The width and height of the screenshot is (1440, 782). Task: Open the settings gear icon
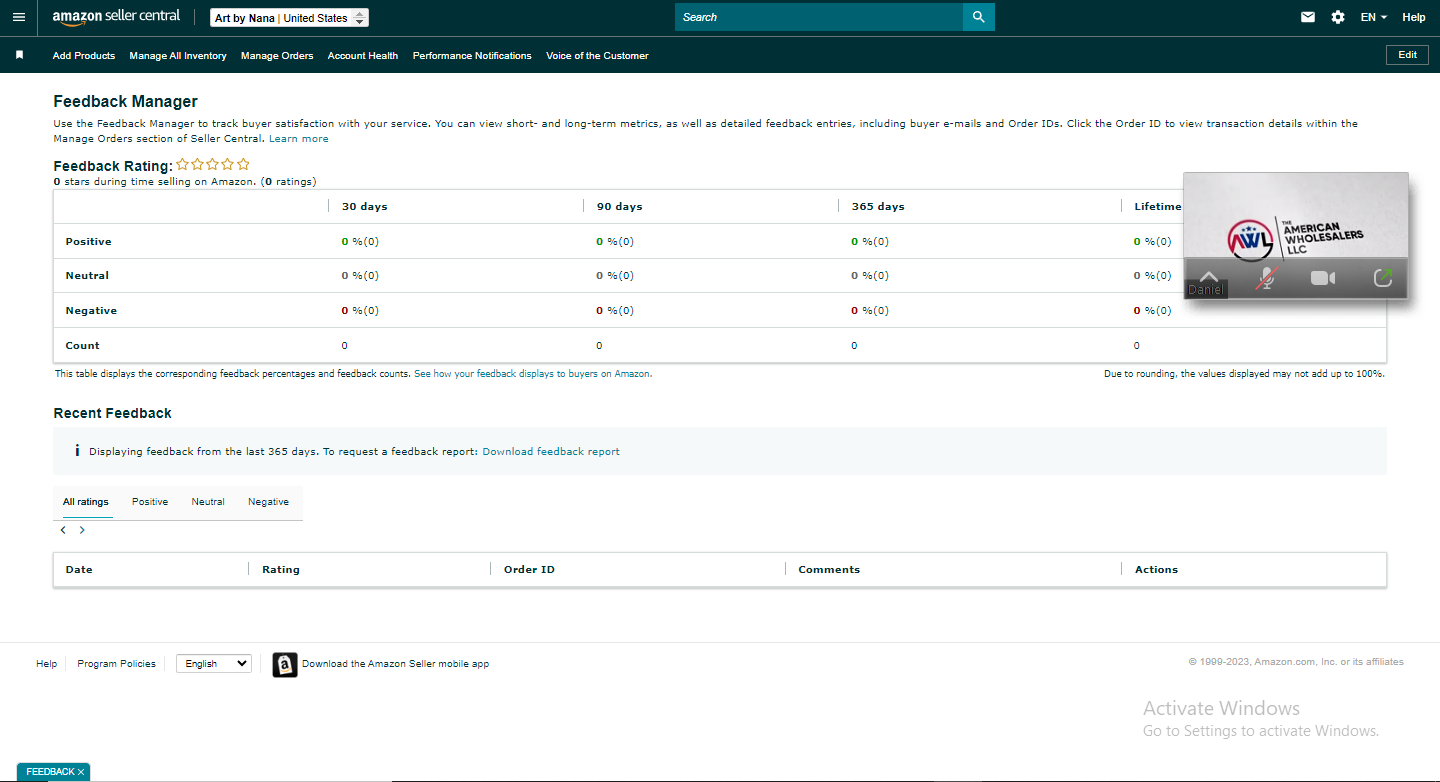coord(1338,17)
